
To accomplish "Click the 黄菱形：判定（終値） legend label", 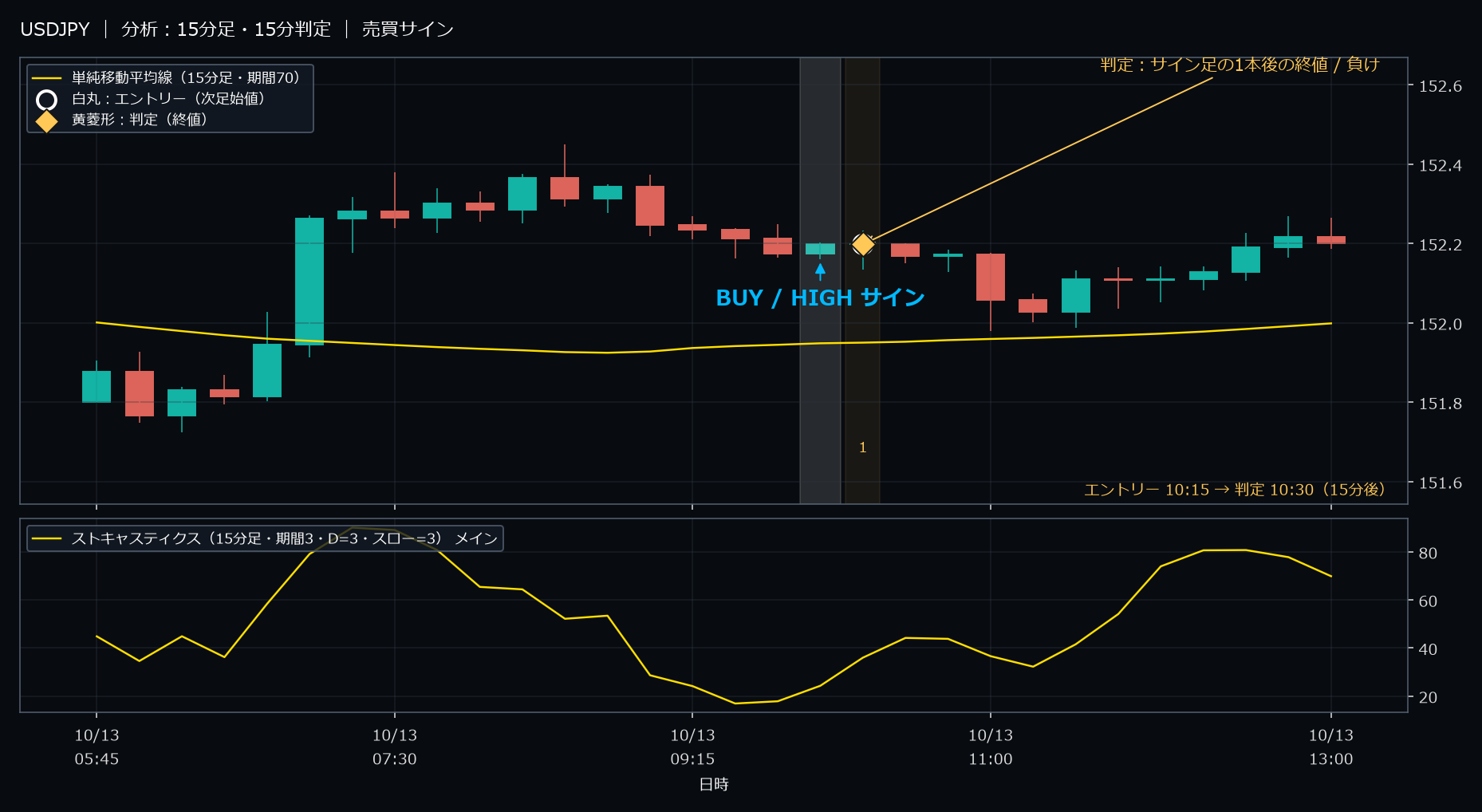I will coord(142,120).
